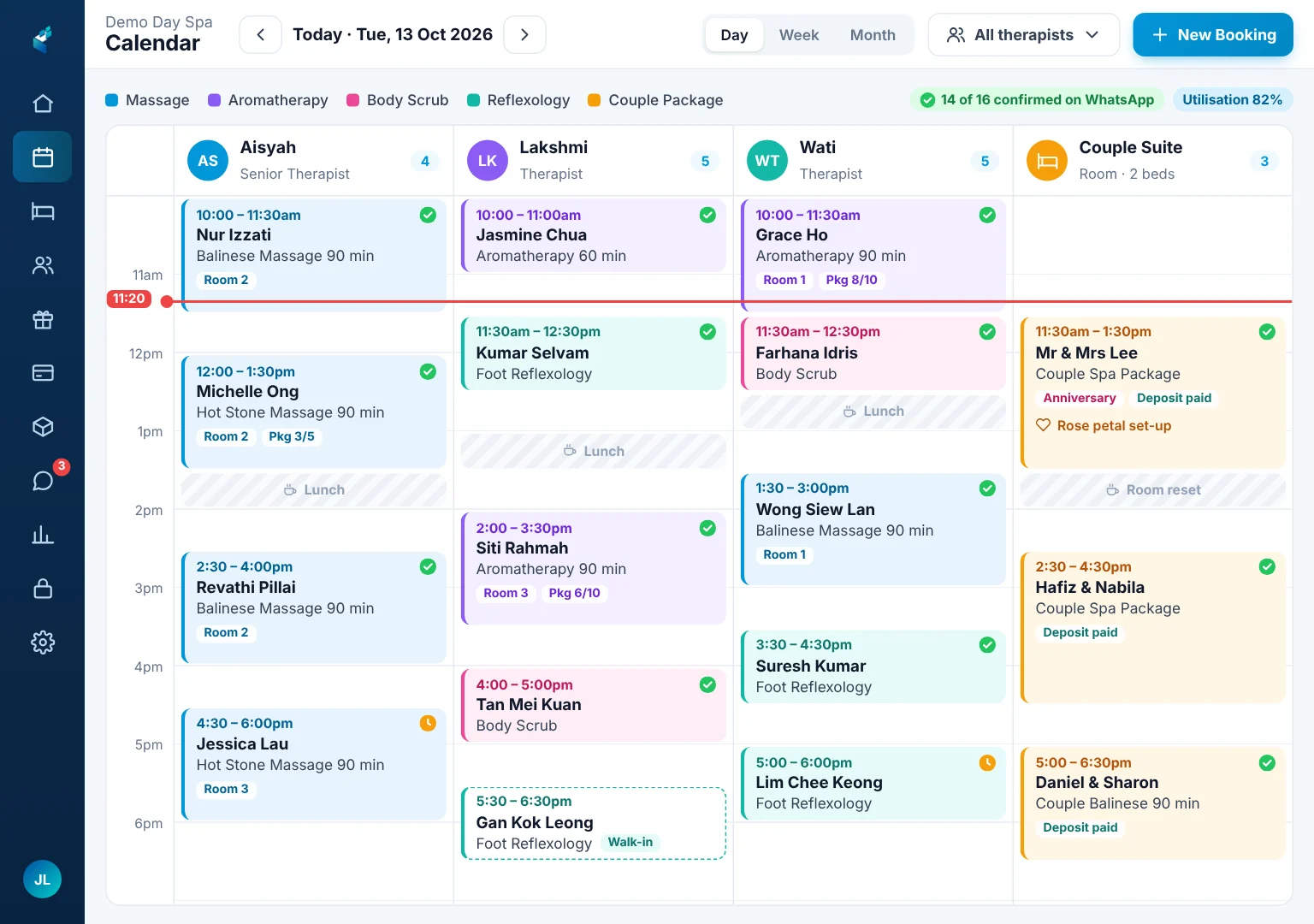Open Kumar Selvam Foot Reflexology booking
1314x924 pixels.
point(594,353)
